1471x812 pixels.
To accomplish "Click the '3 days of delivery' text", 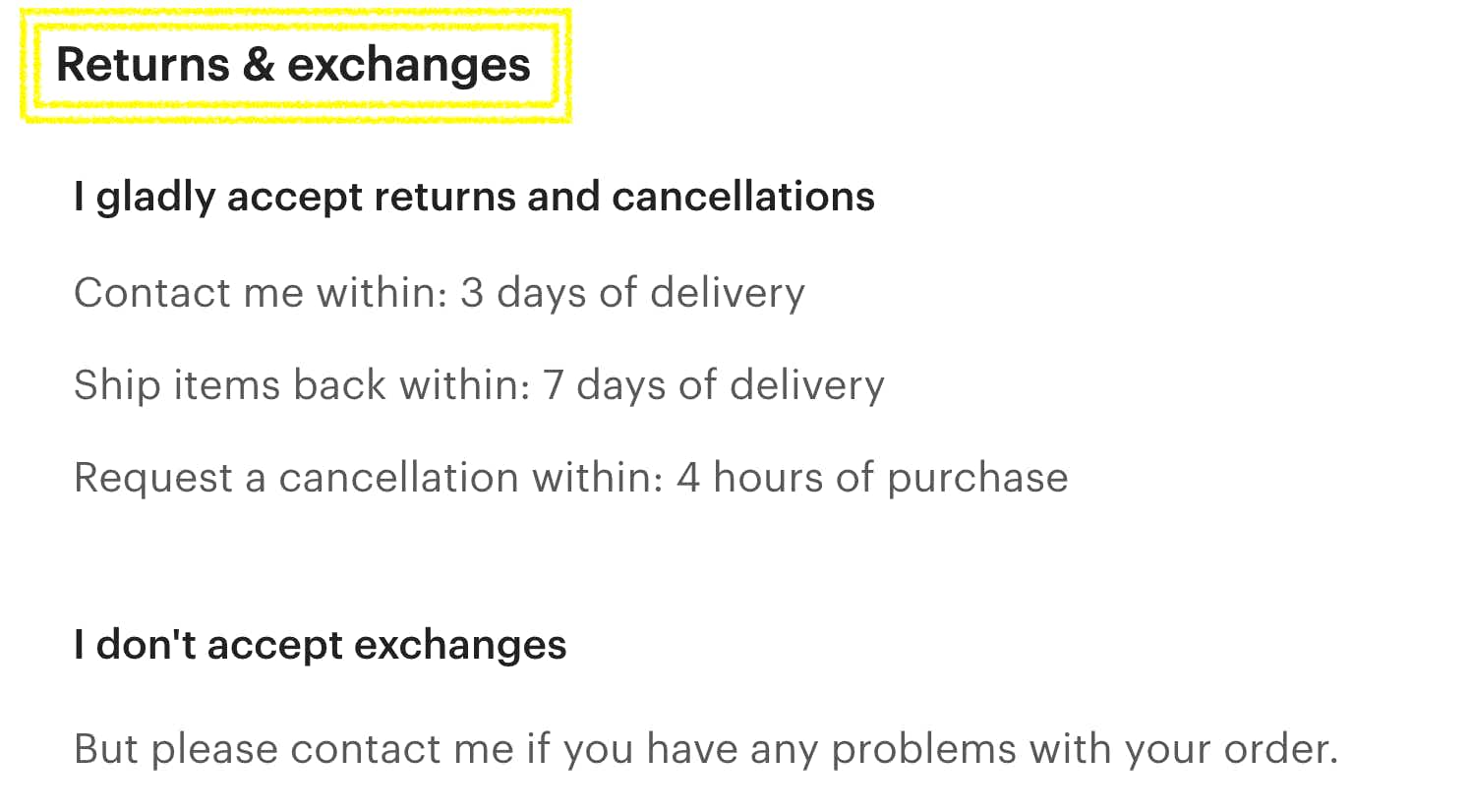I will [x=632, y=293].
